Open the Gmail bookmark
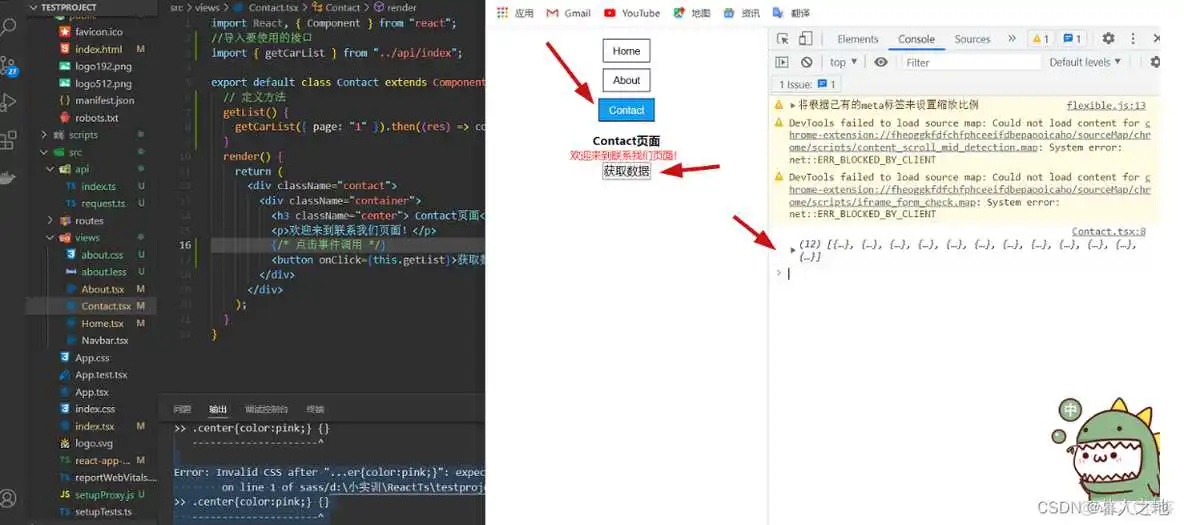Screen dimensions: 1184x525 tap(568, 13)
